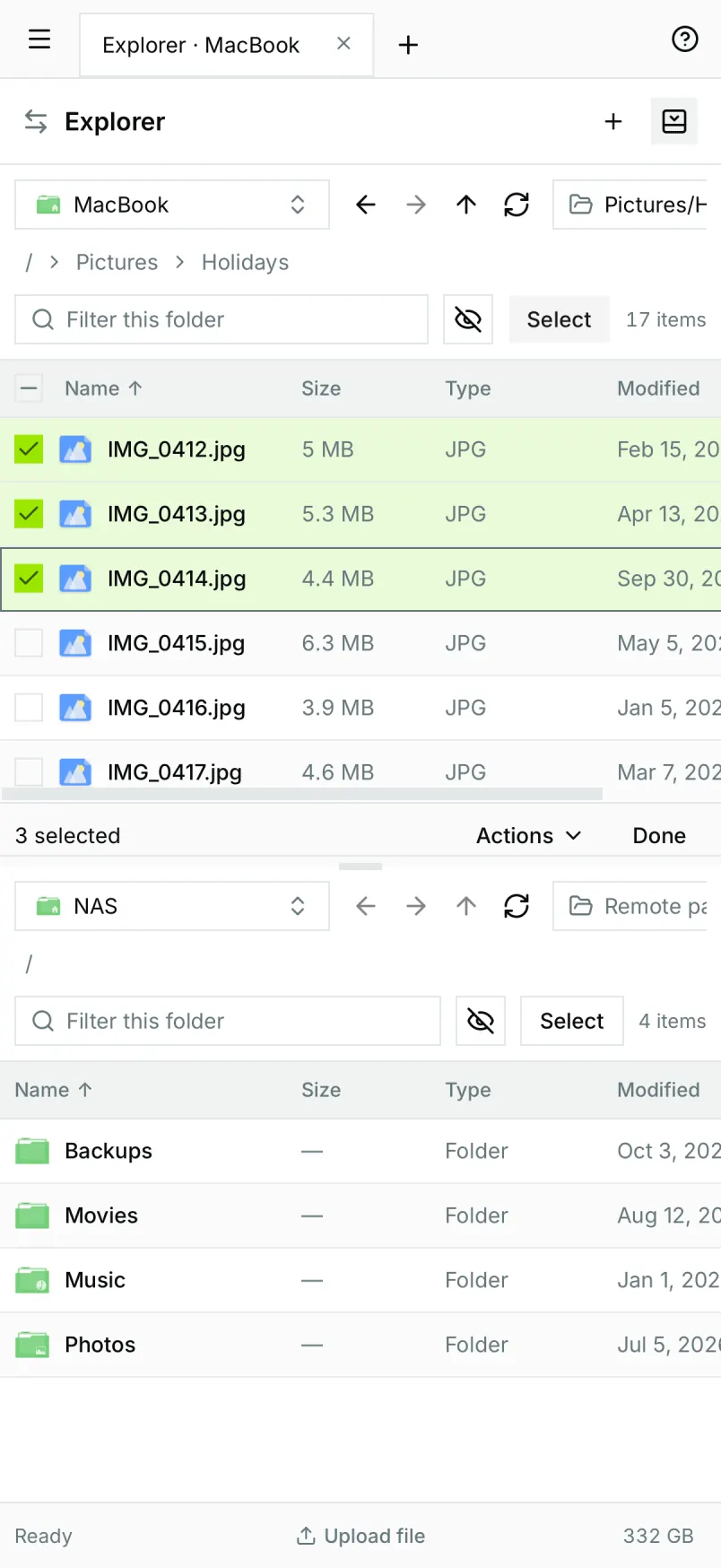The image size is (721, 1568).
Task: Click the Backups folder name
Action: pyautogui.click(x=109, y=1151)
